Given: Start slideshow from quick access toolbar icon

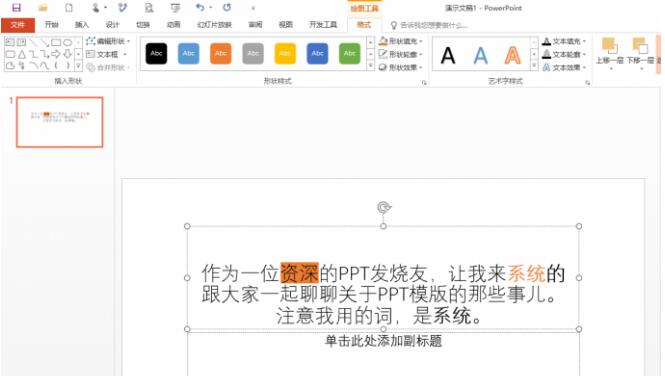Looking at the screenshot, I should (175, 8).
